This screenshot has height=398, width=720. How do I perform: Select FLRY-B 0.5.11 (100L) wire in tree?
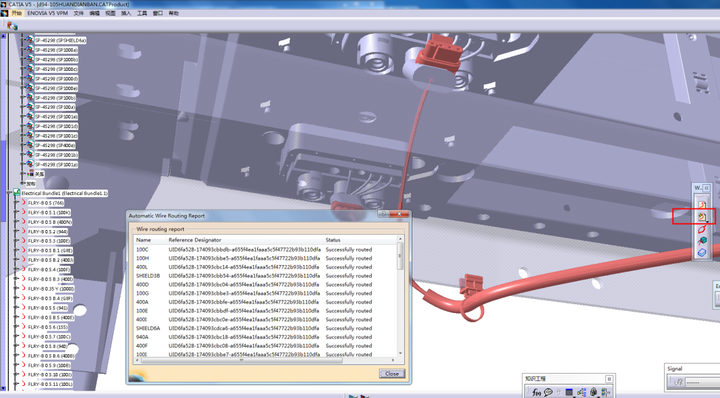[50, 384]
